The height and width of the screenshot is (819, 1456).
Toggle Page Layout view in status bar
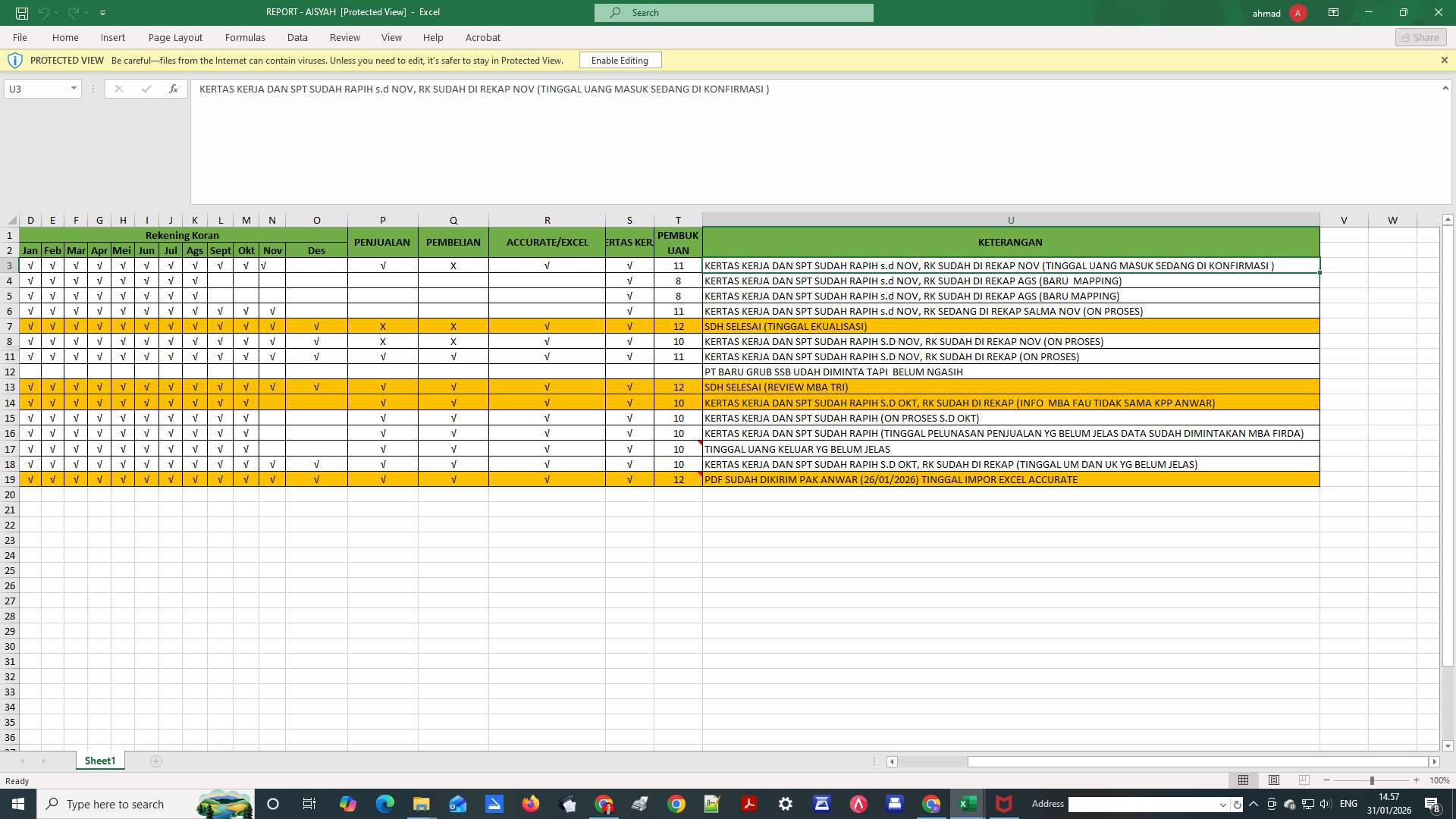coord(1274,780)
